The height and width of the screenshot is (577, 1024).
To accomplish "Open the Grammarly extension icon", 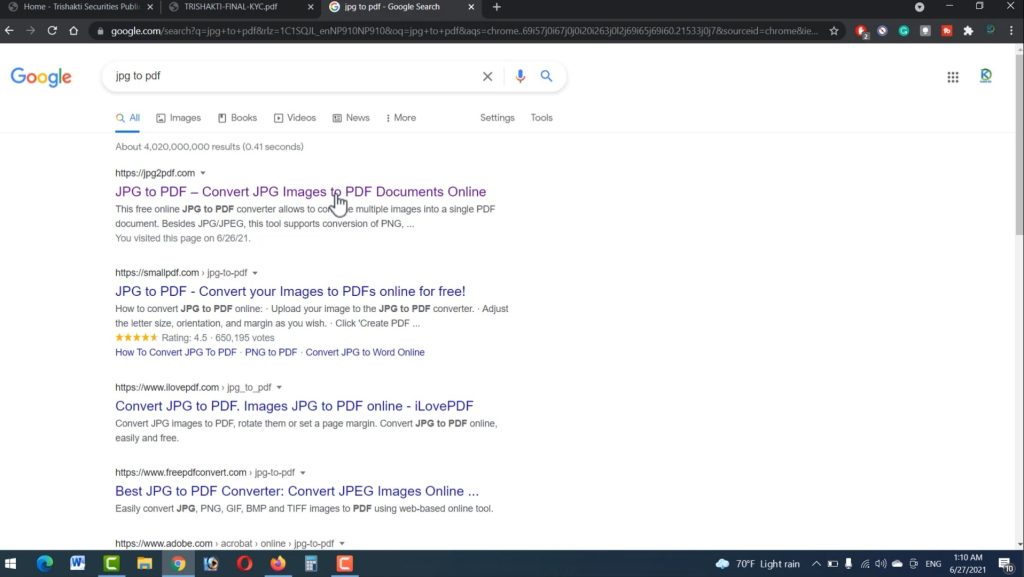I will click(904, 31).
